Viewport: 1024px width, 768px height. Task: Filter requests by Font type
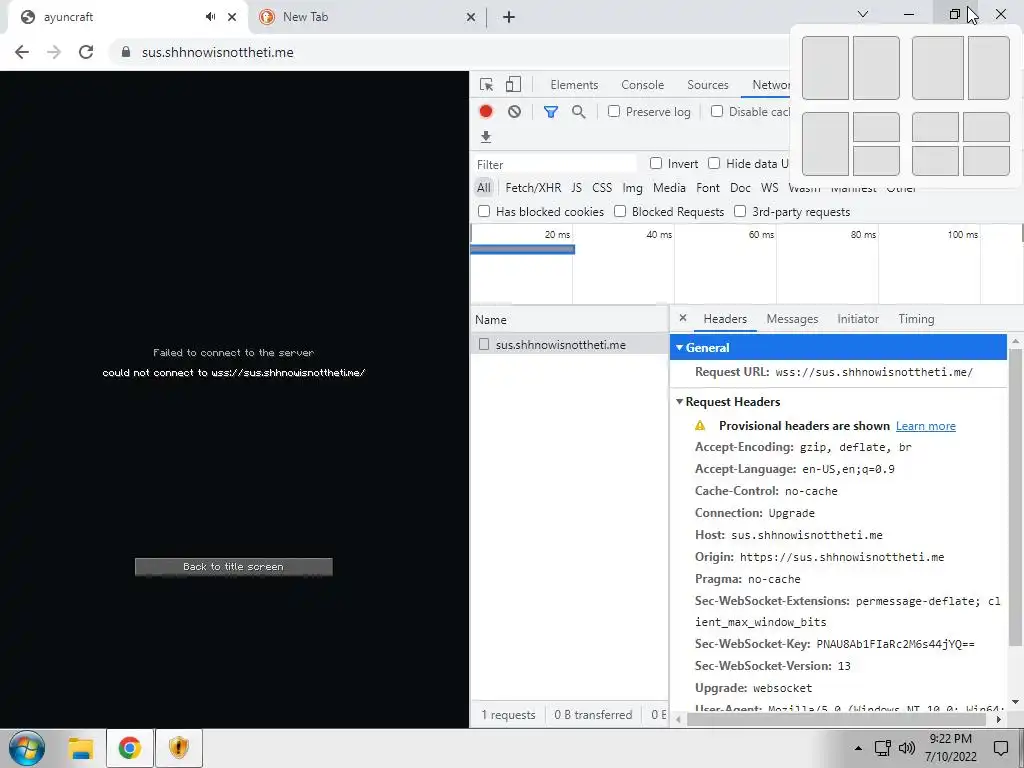(708, 188)
